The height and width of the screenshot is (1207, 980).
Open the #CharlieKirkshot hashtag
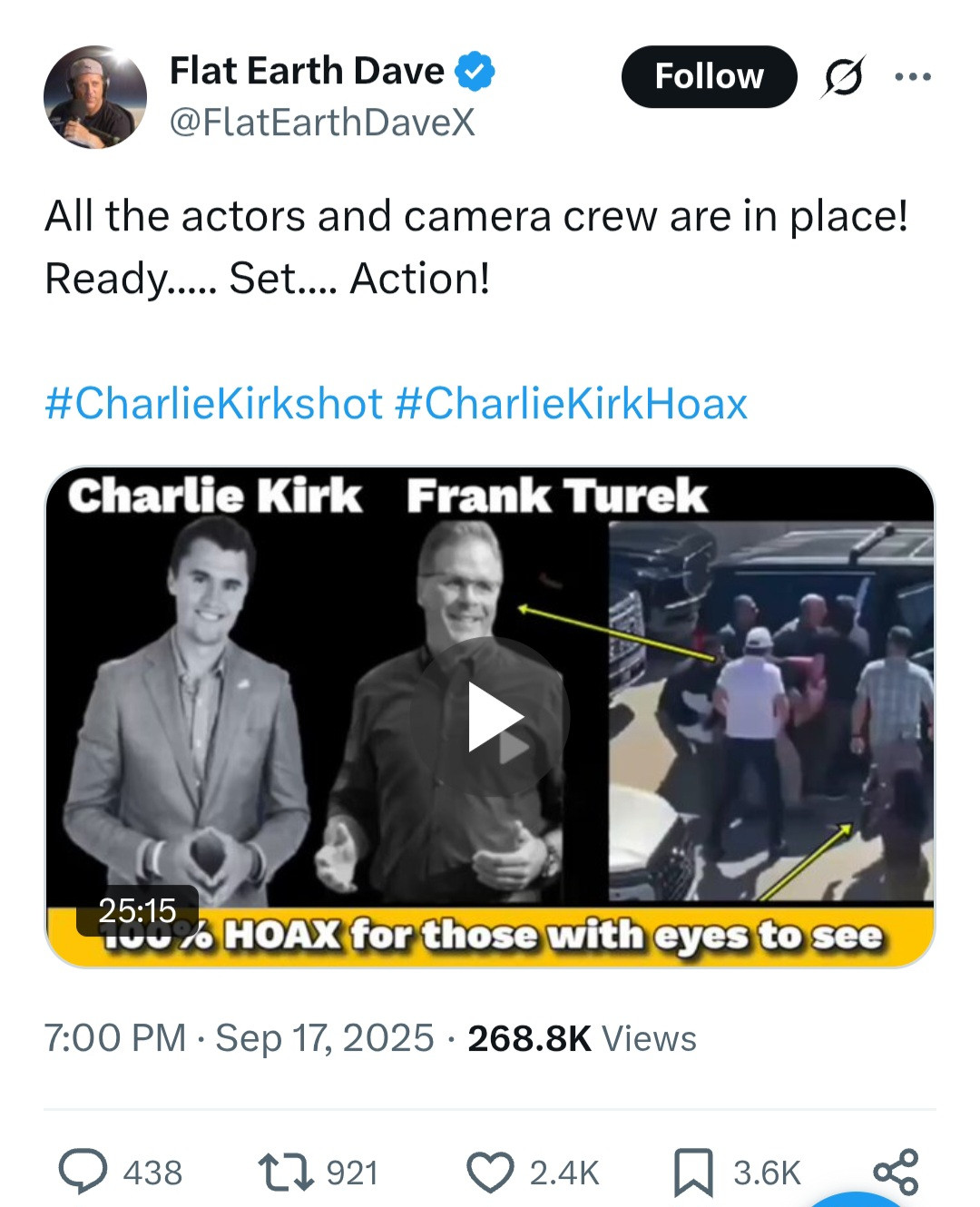click(x=214, y=404)
